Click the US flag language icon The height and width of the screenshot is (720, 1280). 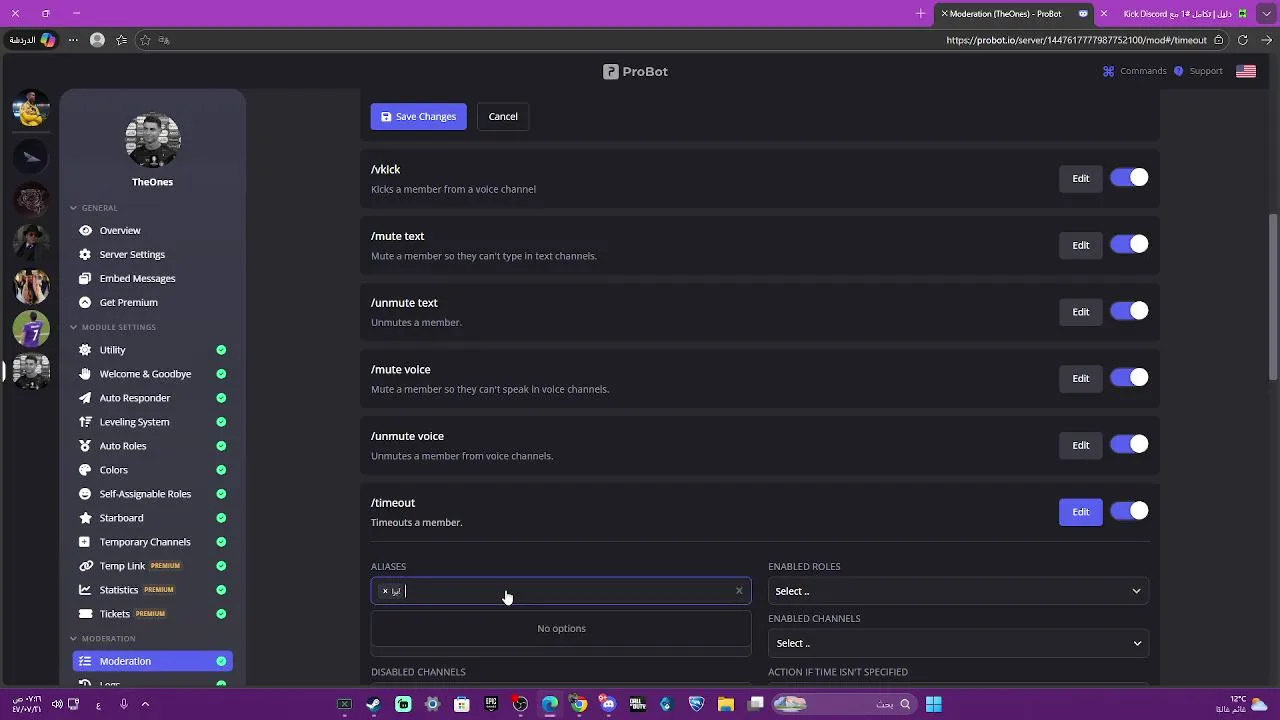point(1246,71)
